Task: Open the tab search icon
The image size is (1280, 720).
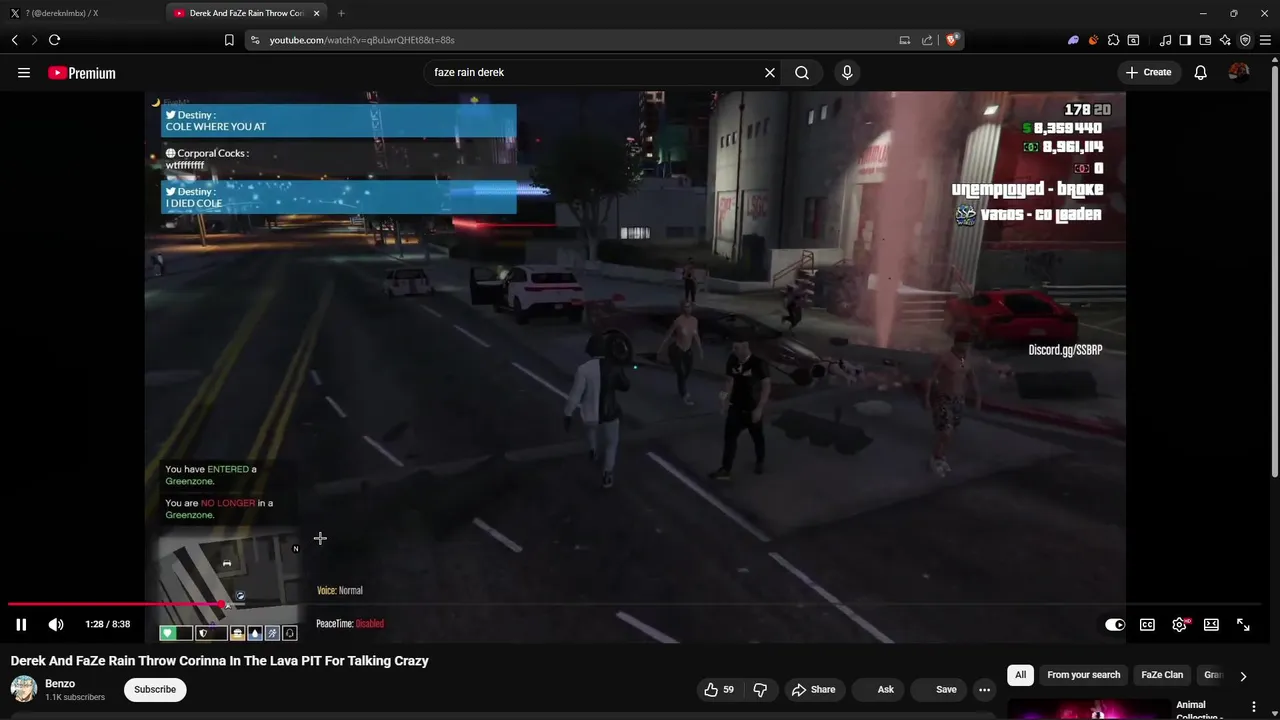Action: coord(1133,40)
